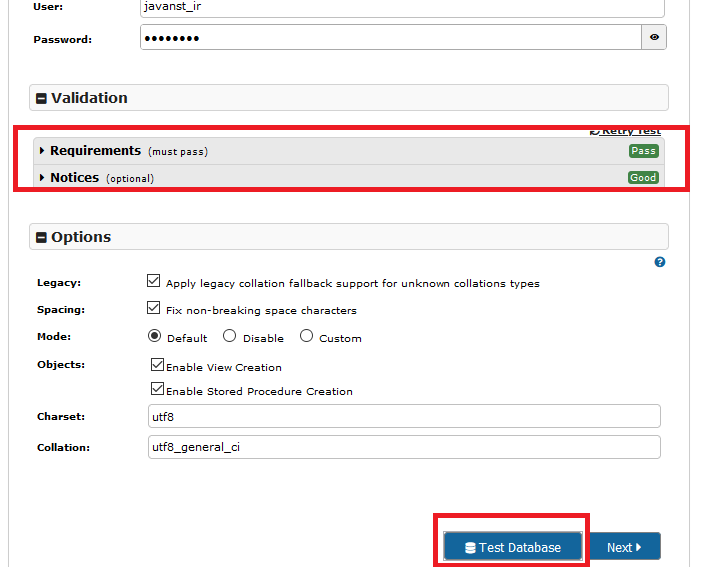Toggle password visibility eye icon

(x=654, y=38)
